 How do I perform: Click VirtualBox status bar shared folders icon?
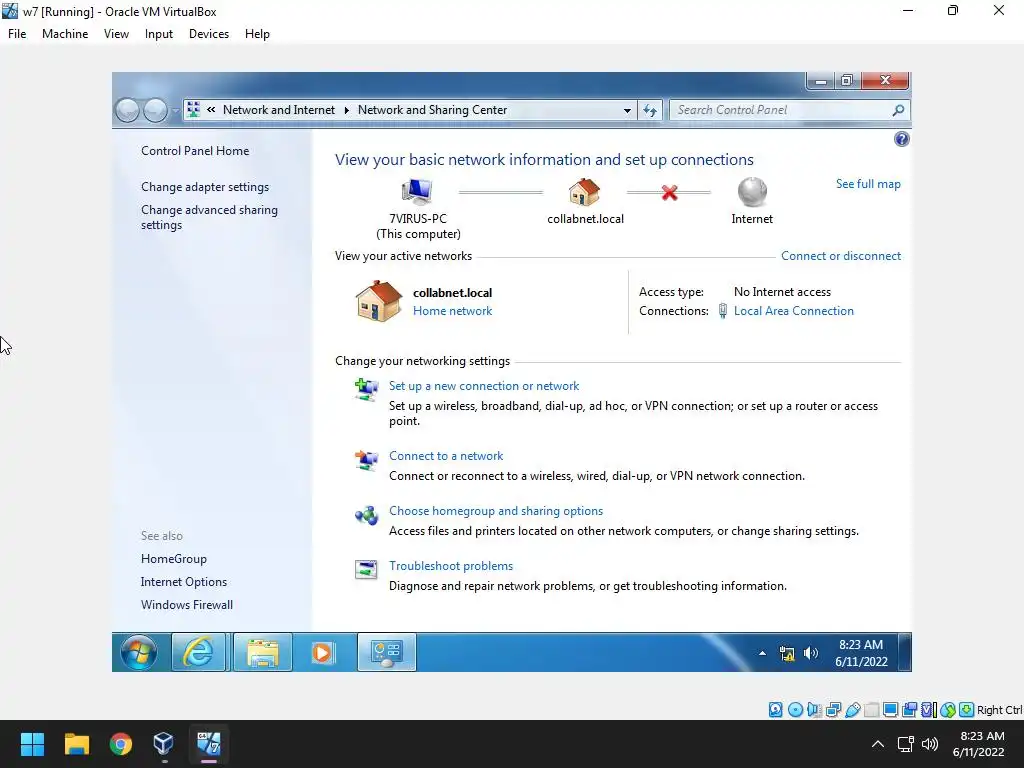(x=871, y=710)
